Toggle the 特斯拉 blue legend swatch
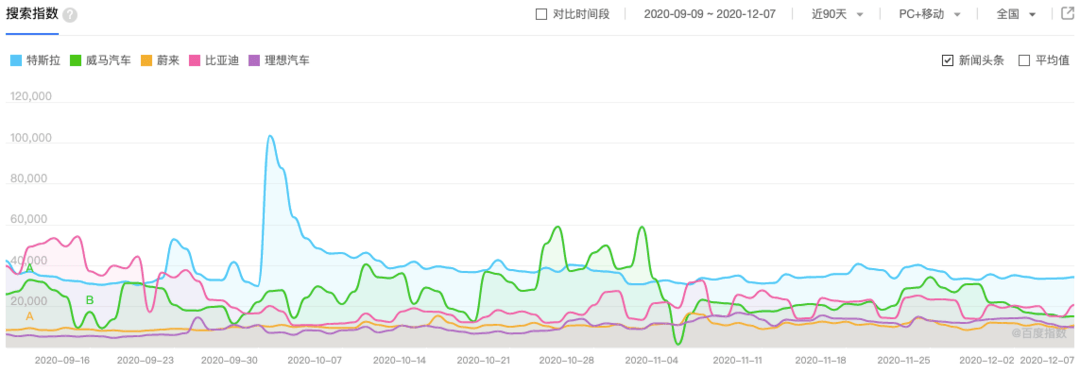 pyautogui.click(x=16, y=61)
